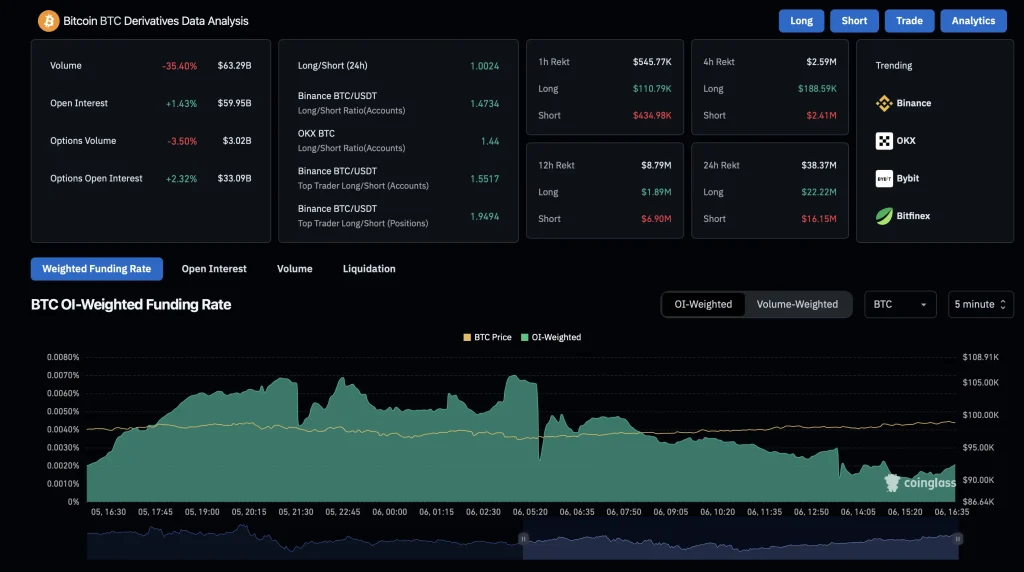Click right handle of chart range slider
The height and width of the screenshot is (572, 1024).
coord(958,539)
